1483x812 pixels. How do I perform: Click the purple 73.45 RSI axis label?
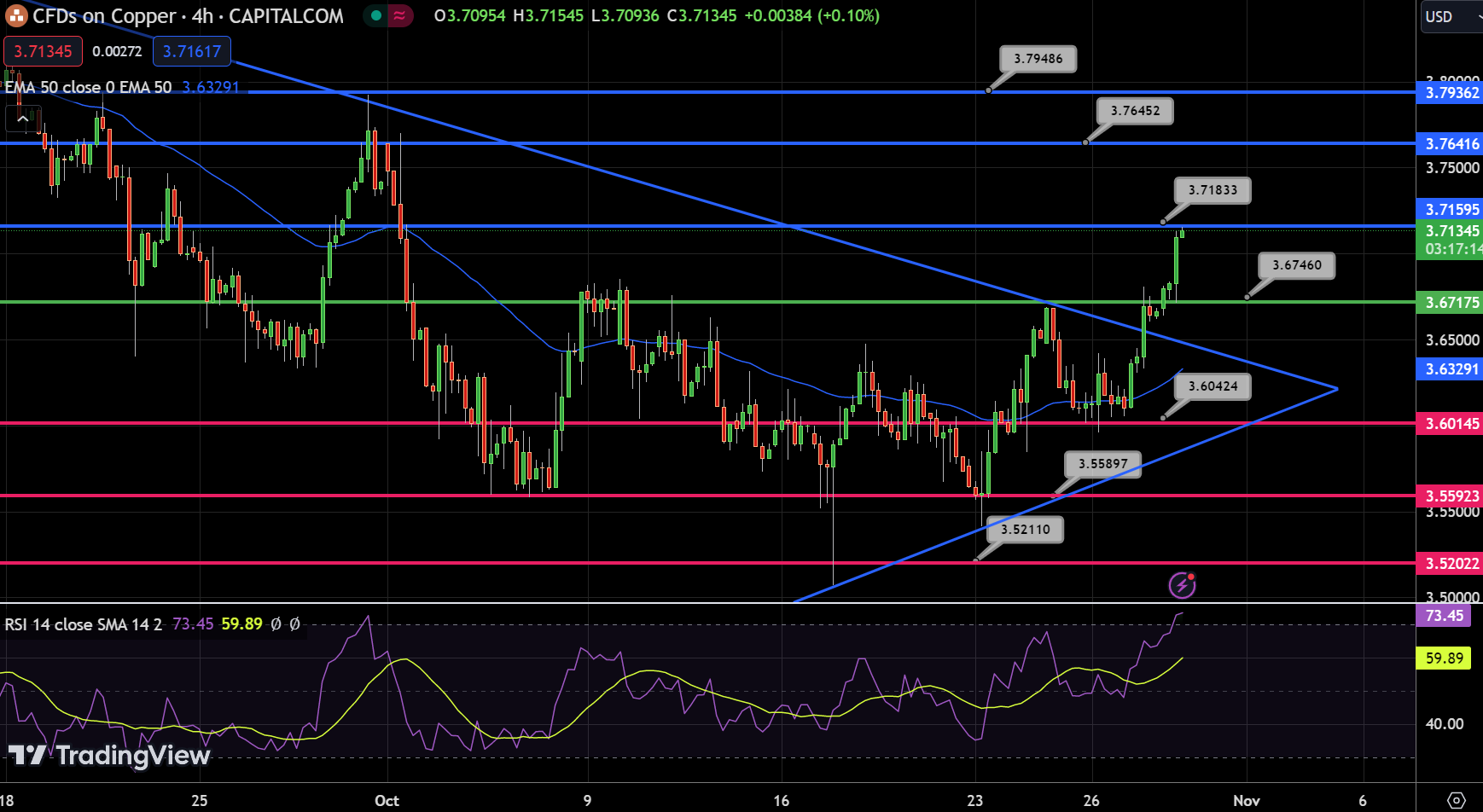coord(1444,616)
